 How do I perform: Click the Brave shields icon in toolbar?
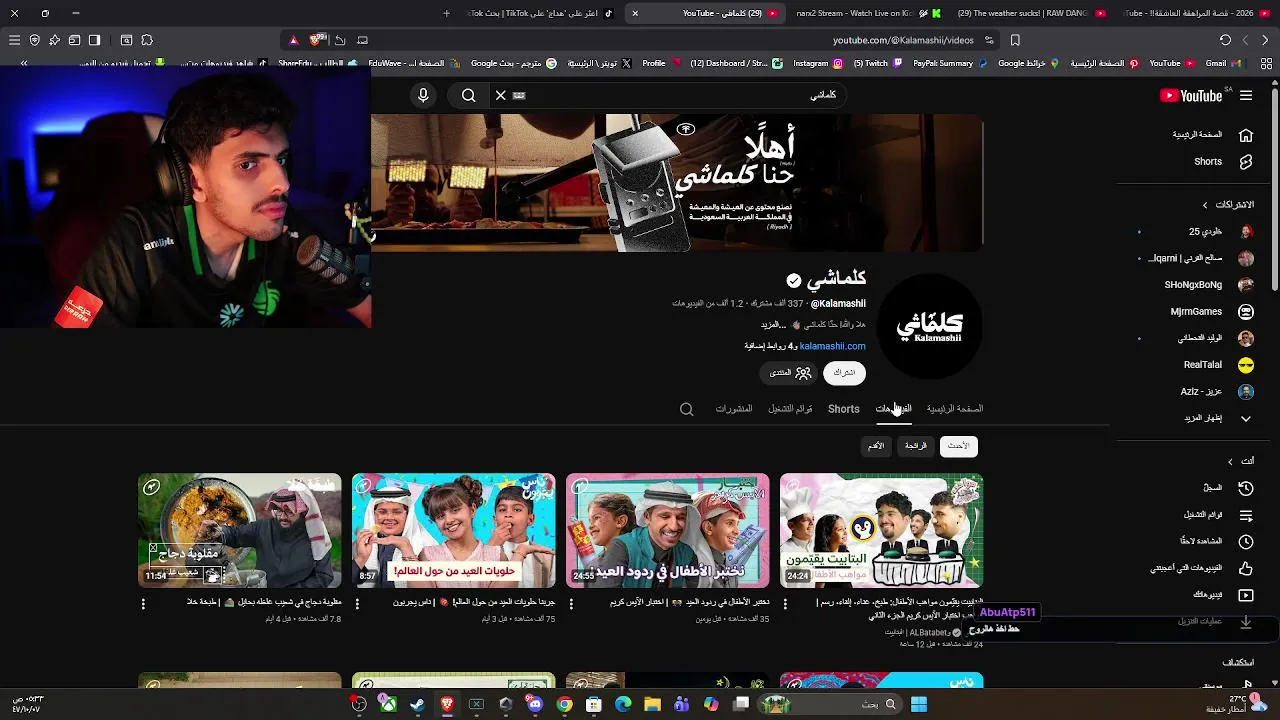point(317,40)
